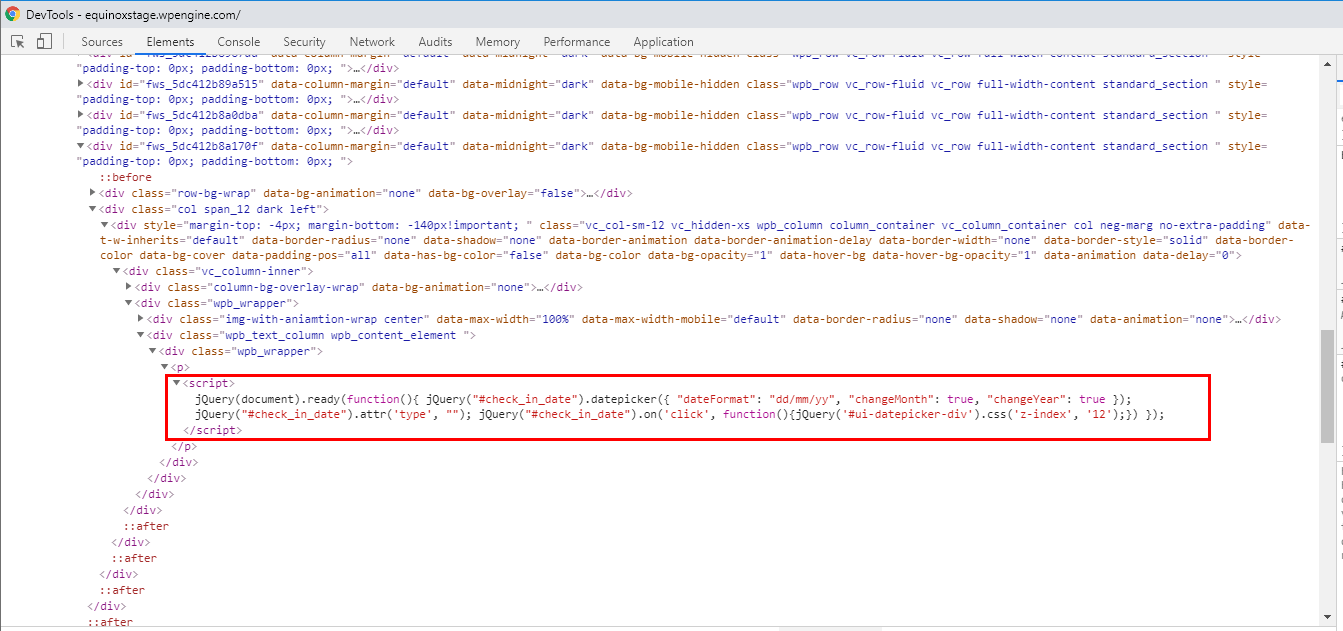Click the inspect element picker icon

coord(18,41)
